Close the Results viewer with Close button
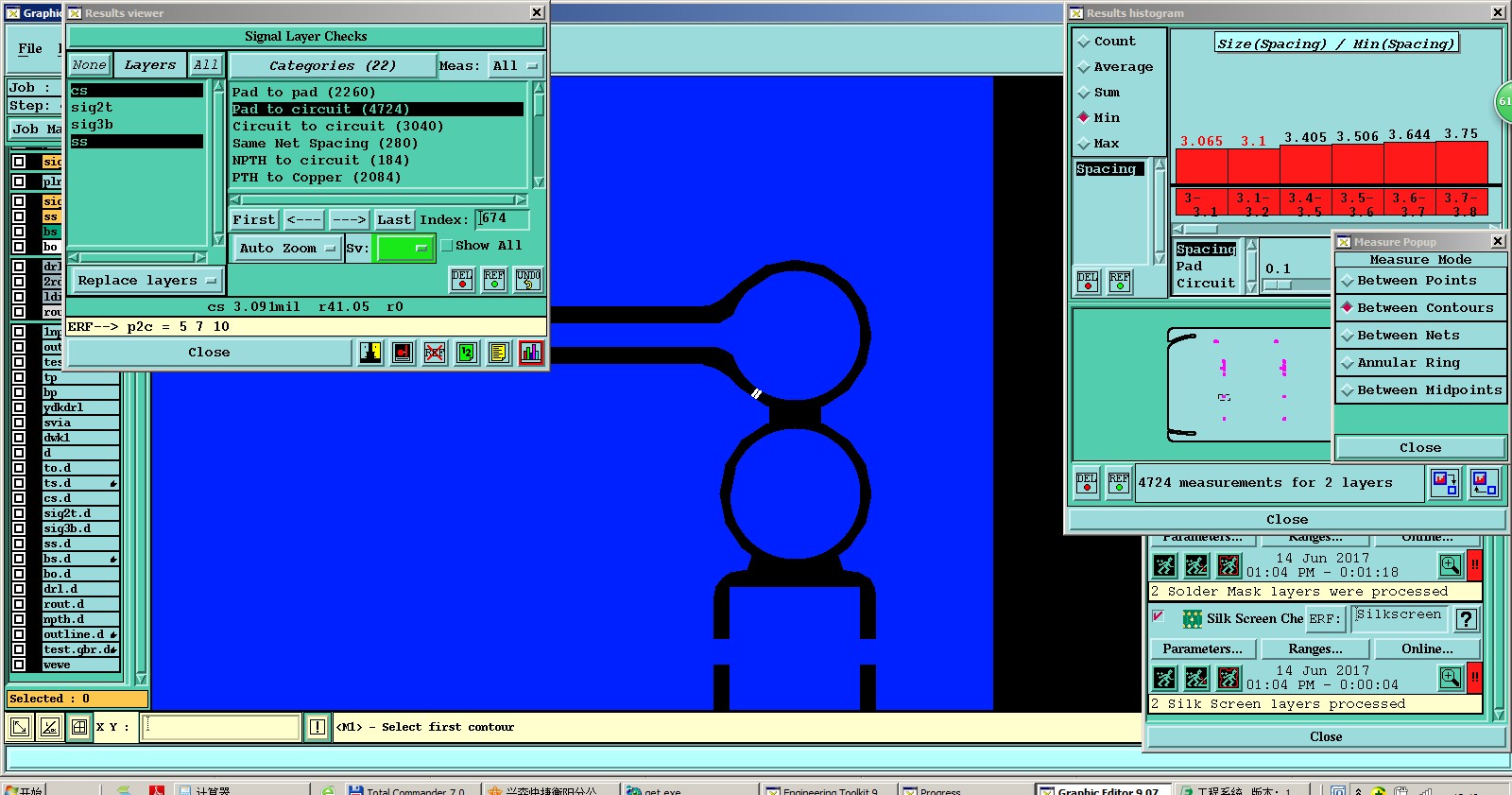The image size is (1512, 795). (209, 353)
